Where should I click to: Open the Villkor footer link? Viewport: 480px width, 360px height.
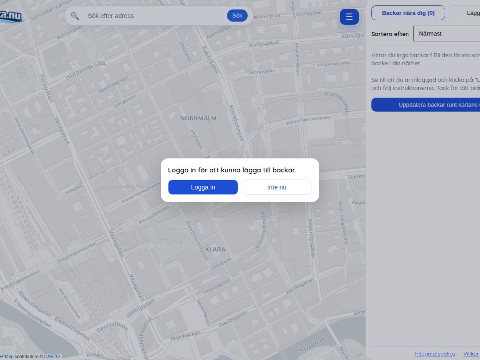(x=471, y=354)
